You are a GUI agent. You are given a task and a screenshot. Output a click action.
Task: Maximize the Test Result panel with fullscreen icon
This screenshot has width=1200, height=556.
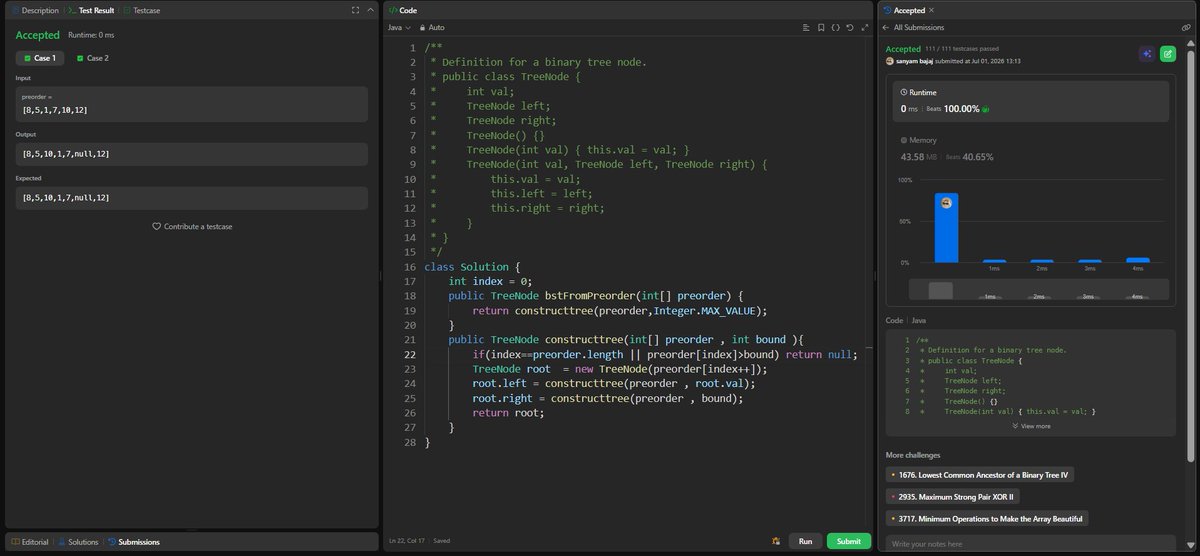pos(355,9)
